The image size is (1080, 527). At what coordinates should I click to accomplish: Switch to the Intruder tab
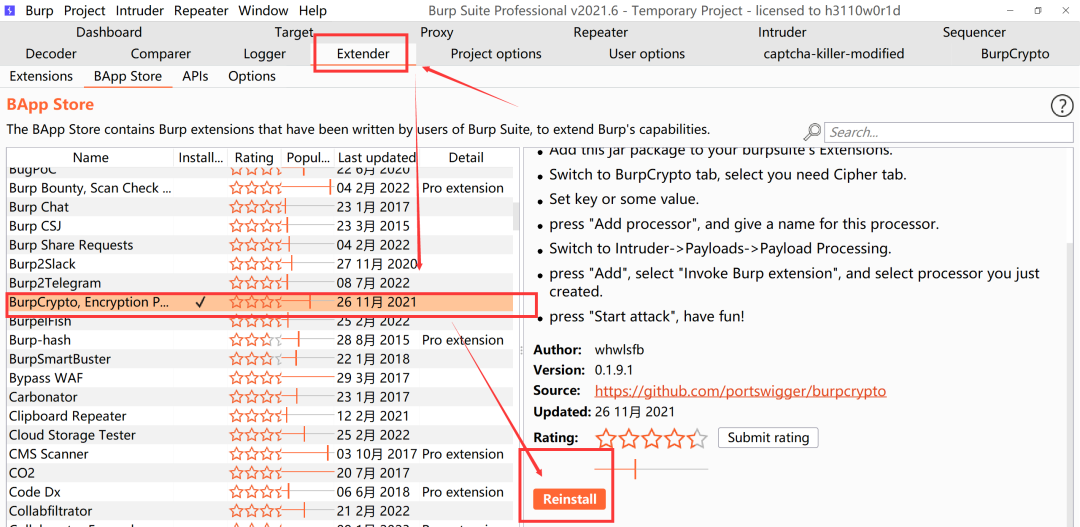pyautogui.click(x=782, y=32)
